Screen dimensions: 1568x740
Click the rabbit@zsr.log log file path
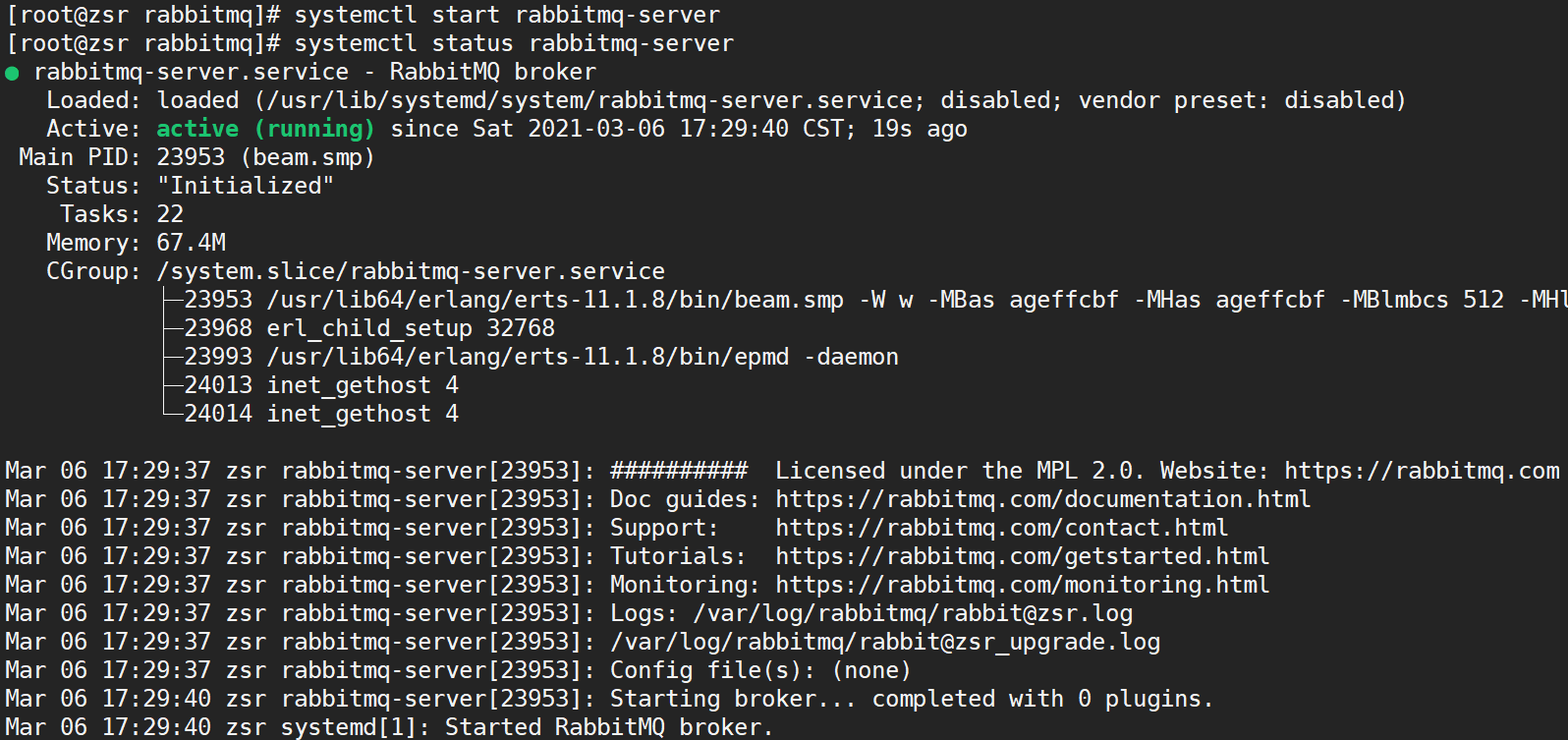tap(912, 613)
